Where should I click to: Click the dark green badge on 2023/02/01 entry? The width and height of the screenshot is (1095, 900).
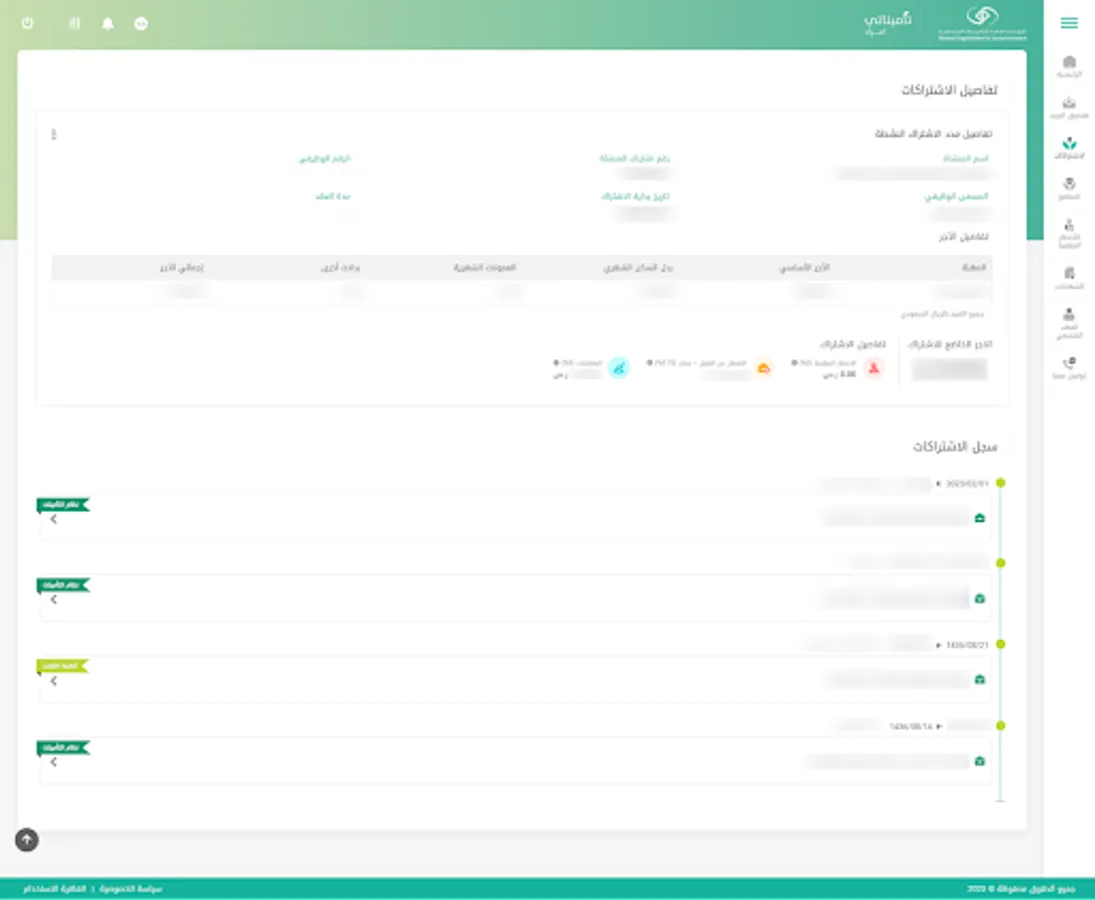(x=63, y=504)
